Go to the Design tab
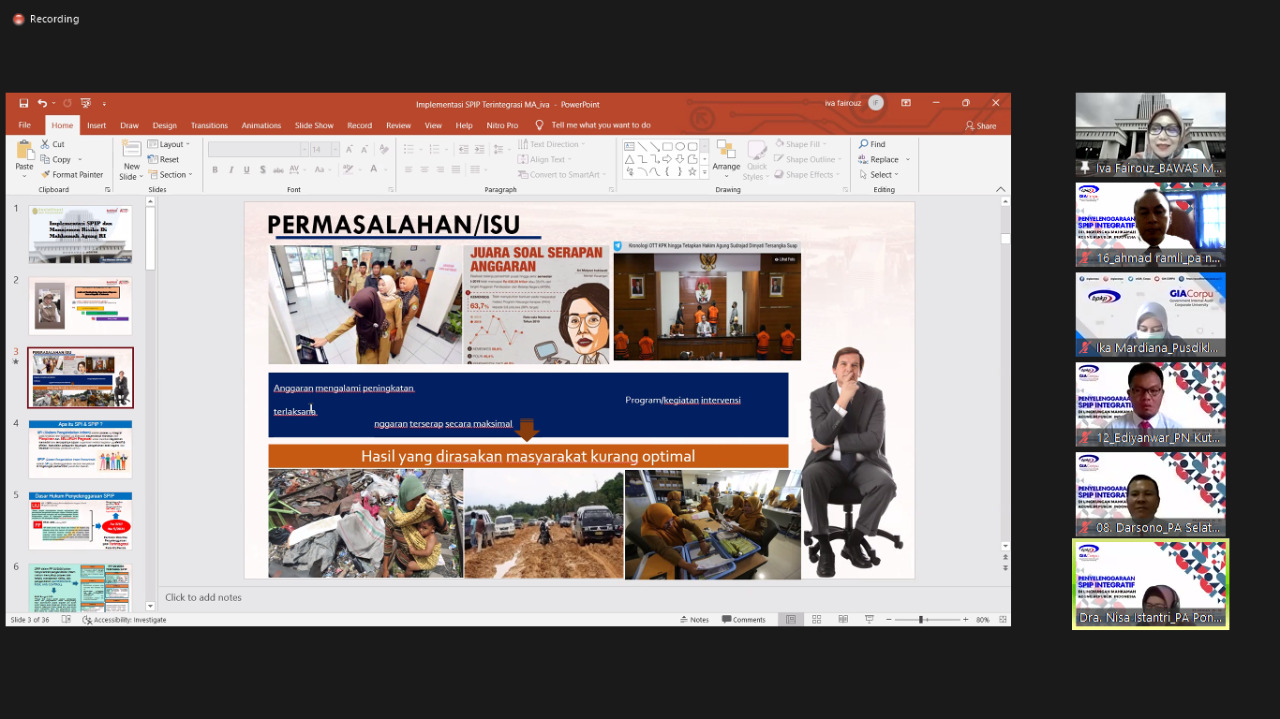Viewport: 1280px width, 719px height. 164,125
